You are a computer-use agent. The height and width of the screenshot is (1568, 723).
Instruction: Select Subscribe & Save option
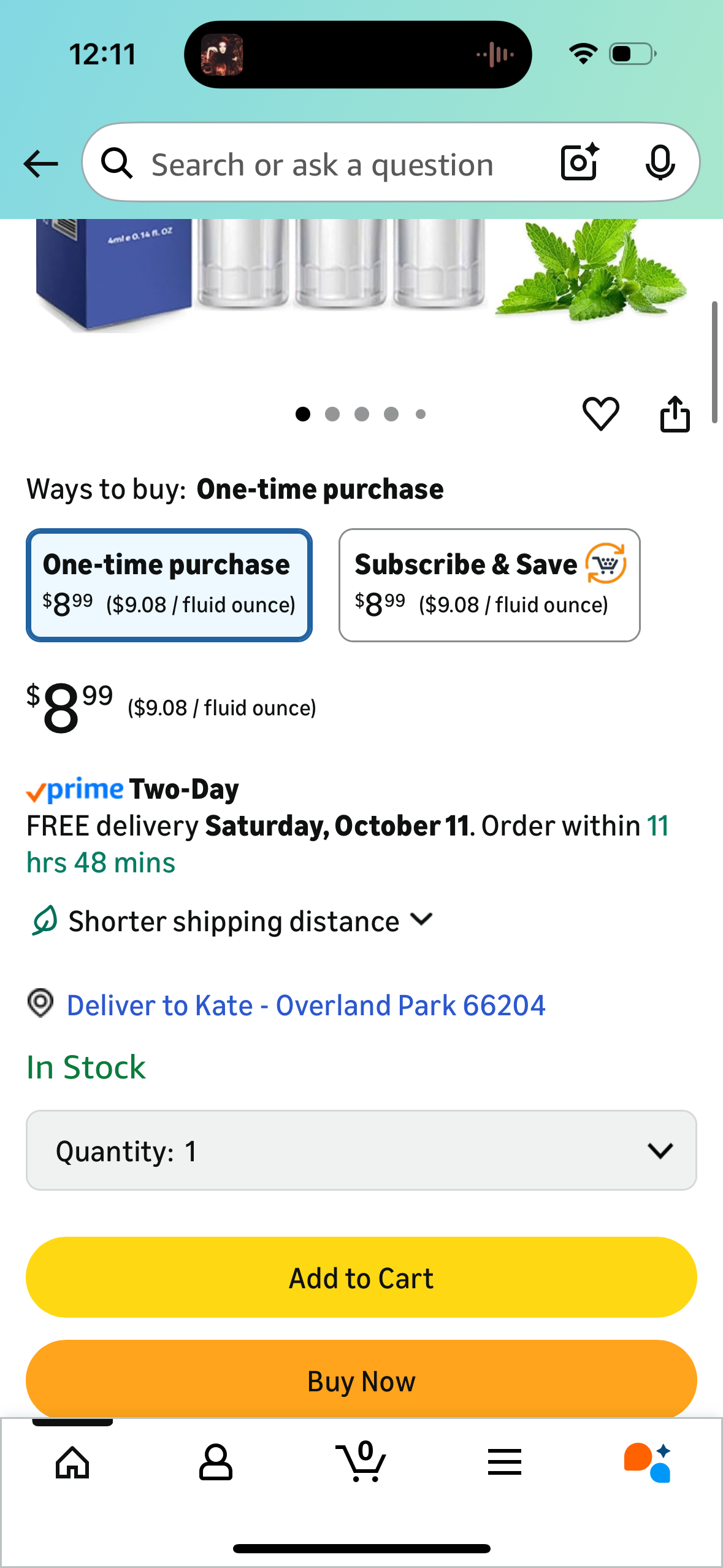pyautogui.click(x=489, y=585)
